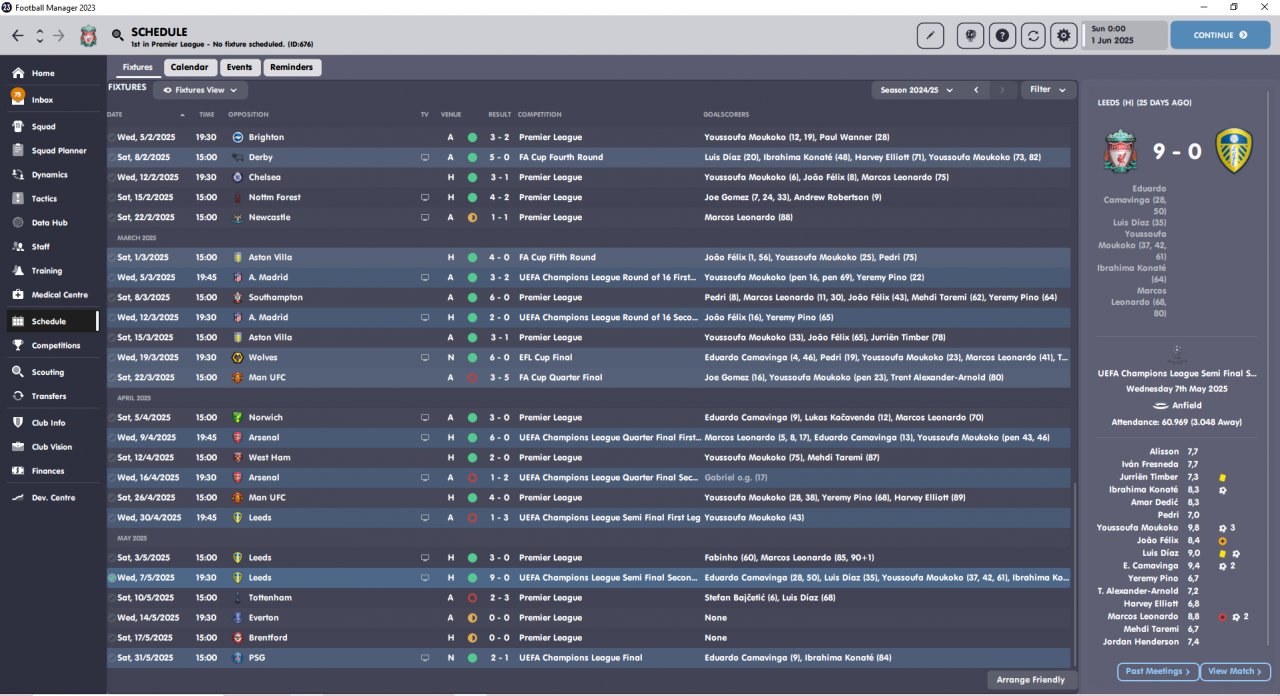Click Brighton crest in opposition column
The height and width of the screenshot is (696, 1280).
tap(238, 137)
